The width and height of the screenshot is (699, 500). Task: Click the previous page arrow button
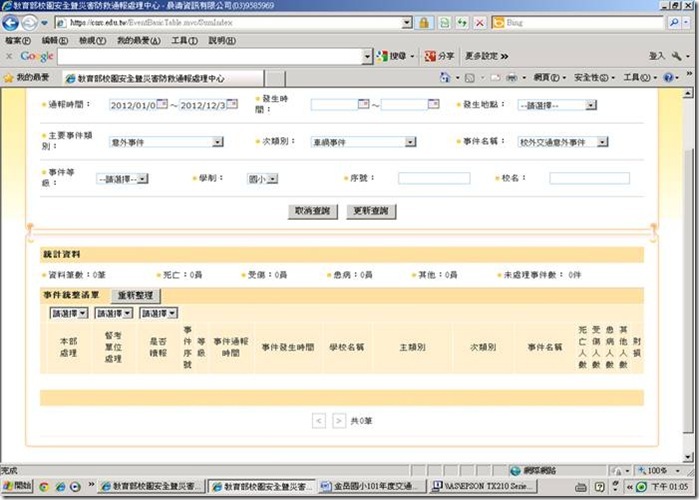(319, 421)
